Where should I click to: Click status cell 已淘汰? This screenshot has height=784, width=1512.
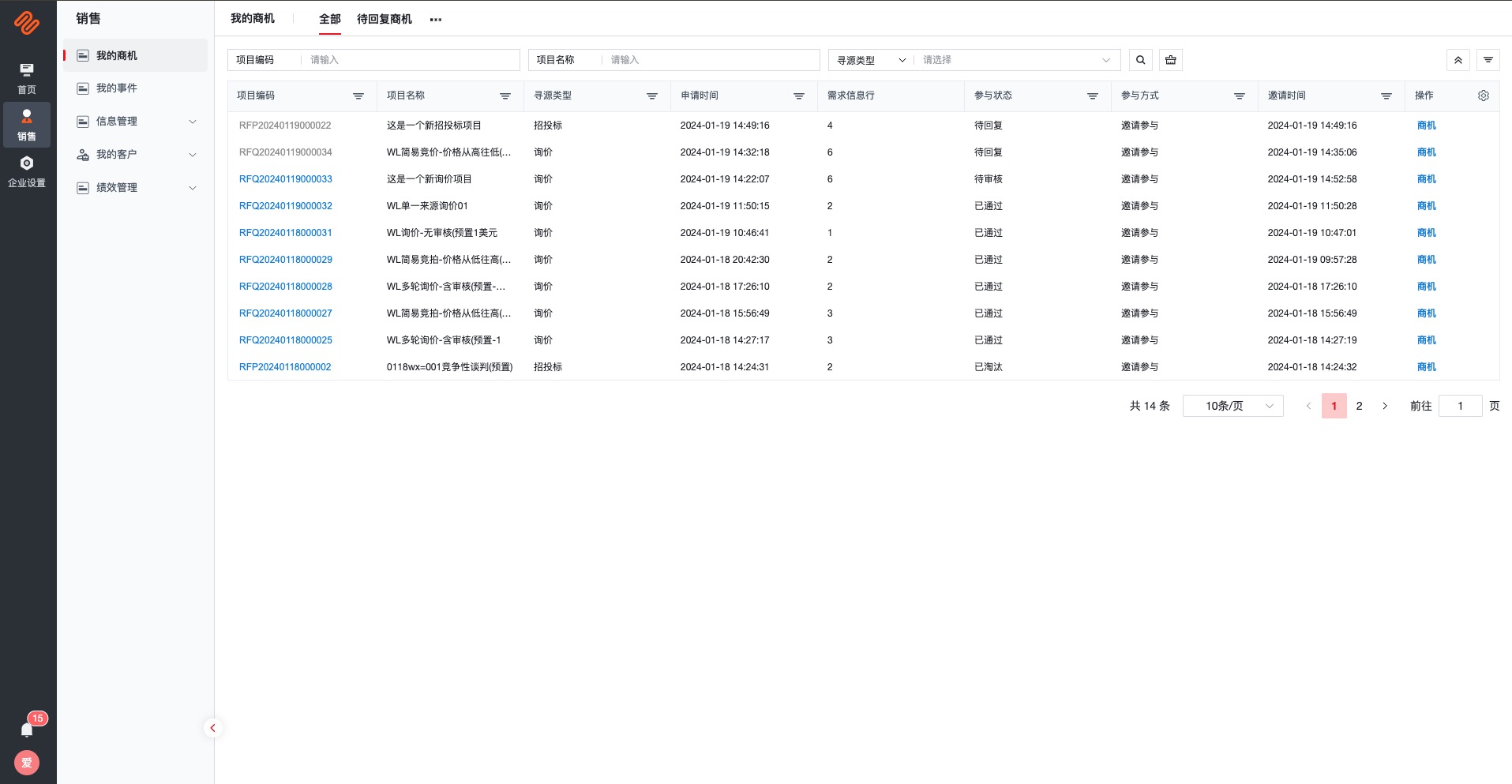989,367
